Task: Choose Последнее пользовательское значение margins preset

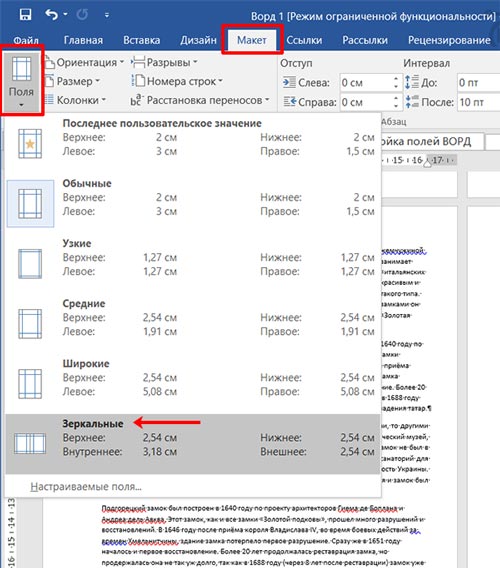Action: point(193,143)
